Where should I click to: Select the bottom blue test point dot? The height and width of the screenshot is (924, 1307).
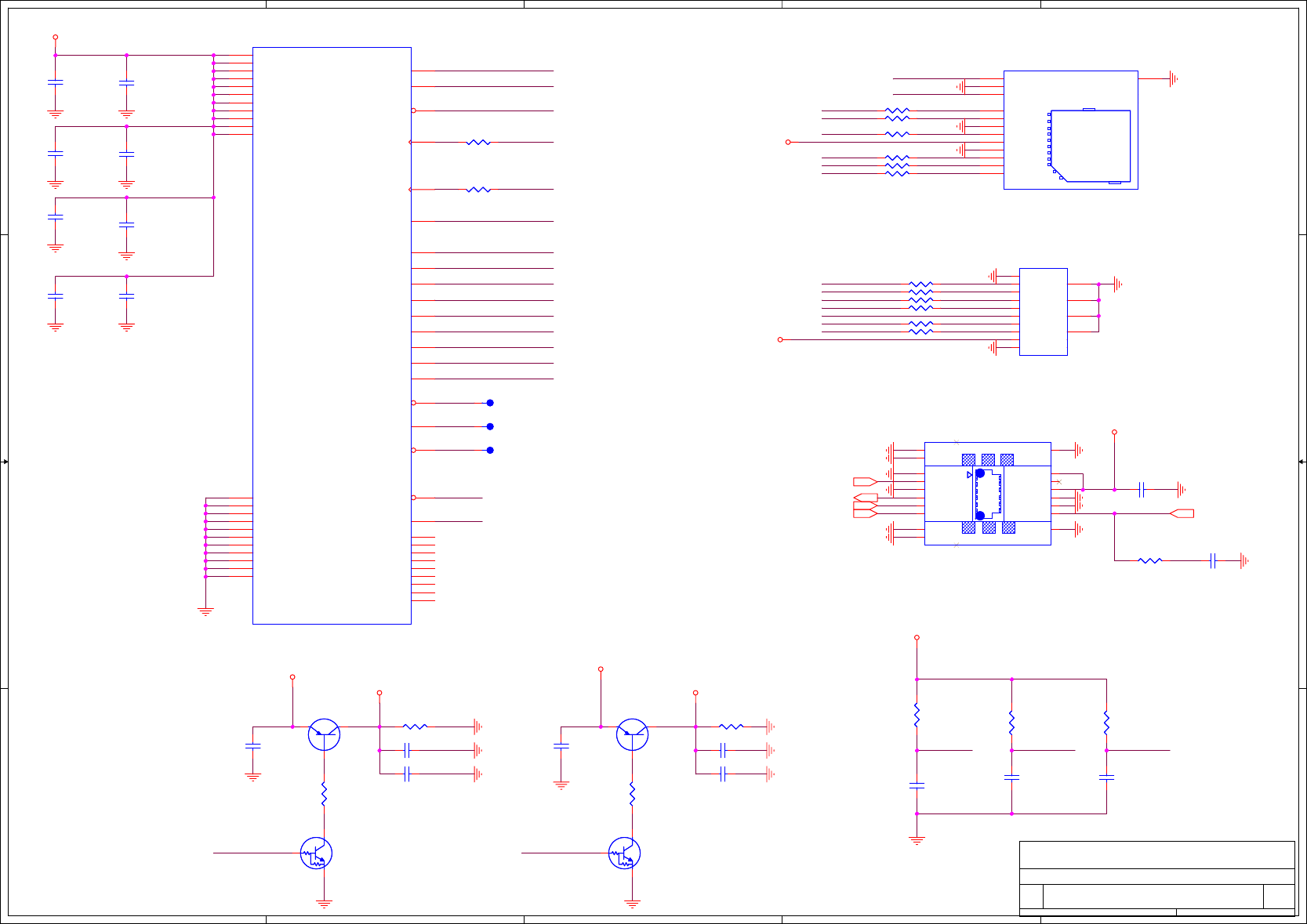click(490, 451)
